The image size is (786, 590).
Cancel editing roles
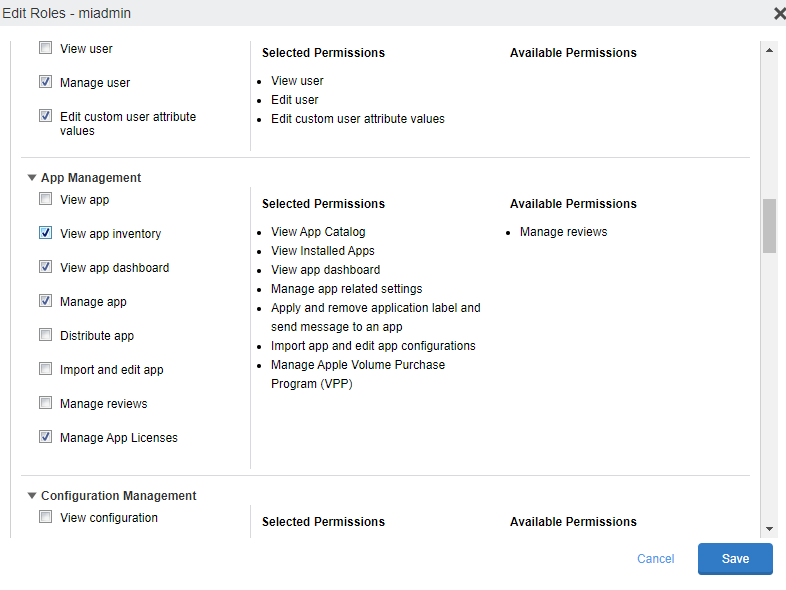coord(656,559)
